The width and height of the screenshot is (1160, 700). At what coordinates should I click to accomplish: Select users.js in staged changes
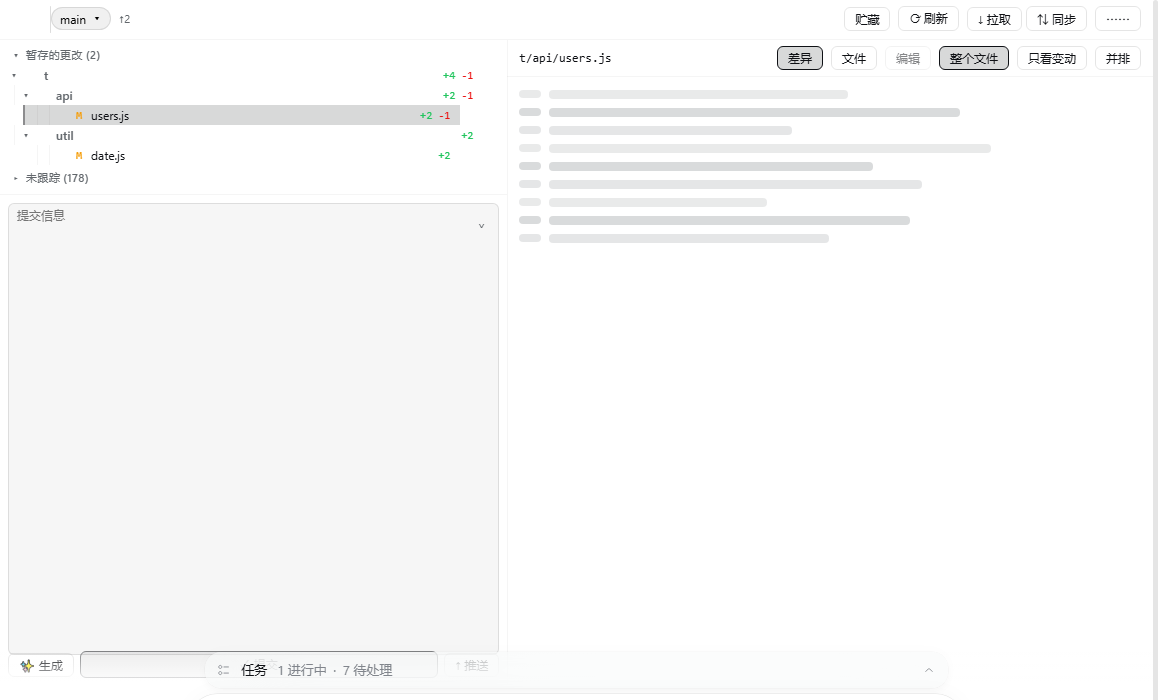pyautogui.click(x=242, y=115)
